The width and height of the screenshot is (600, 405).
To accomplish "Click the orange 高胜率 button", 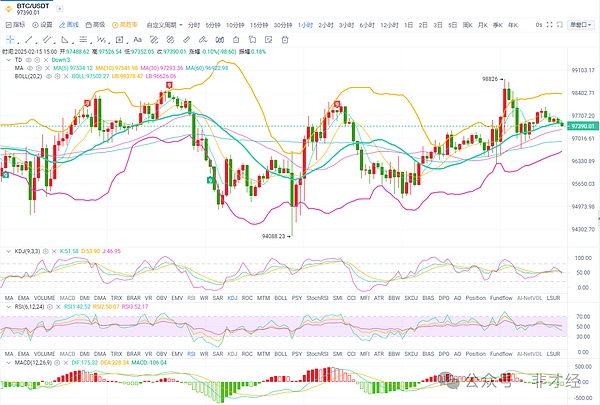I will (x=125, y=25).
